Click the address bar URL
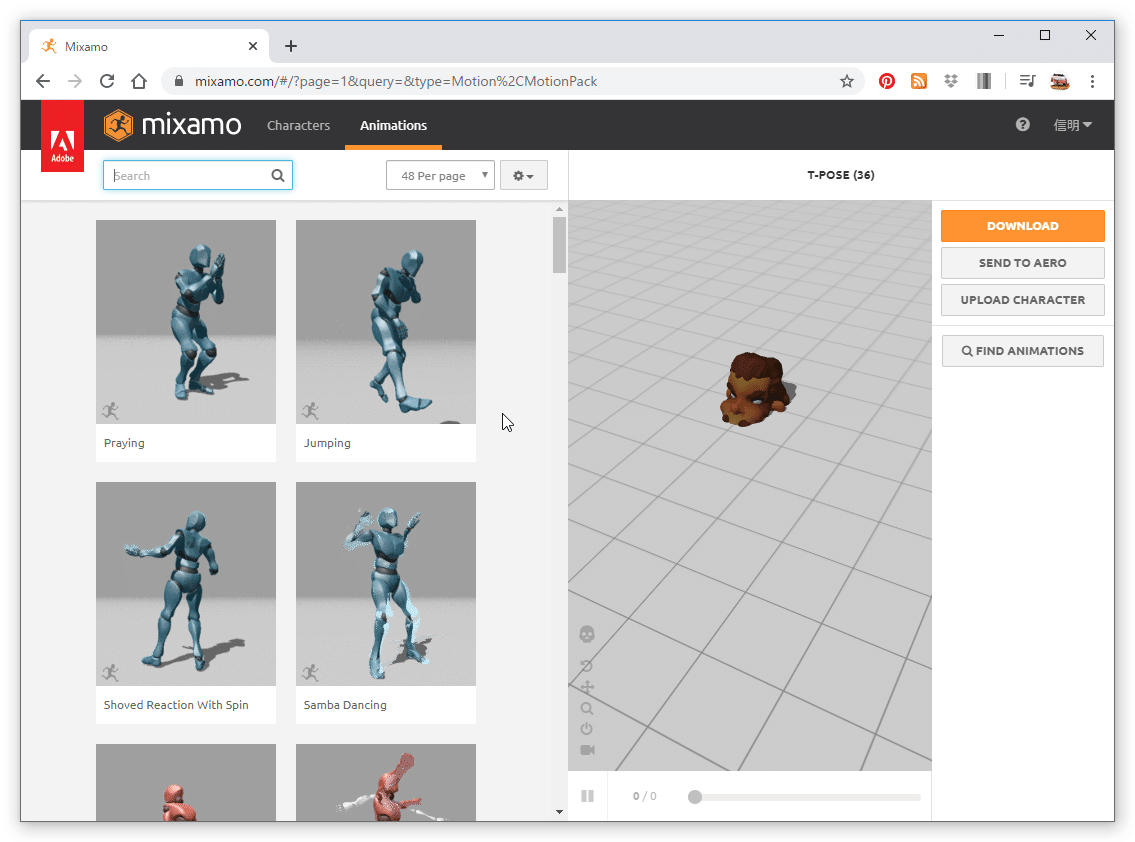This screenshot has width=1135, height=842. [396, 81]
